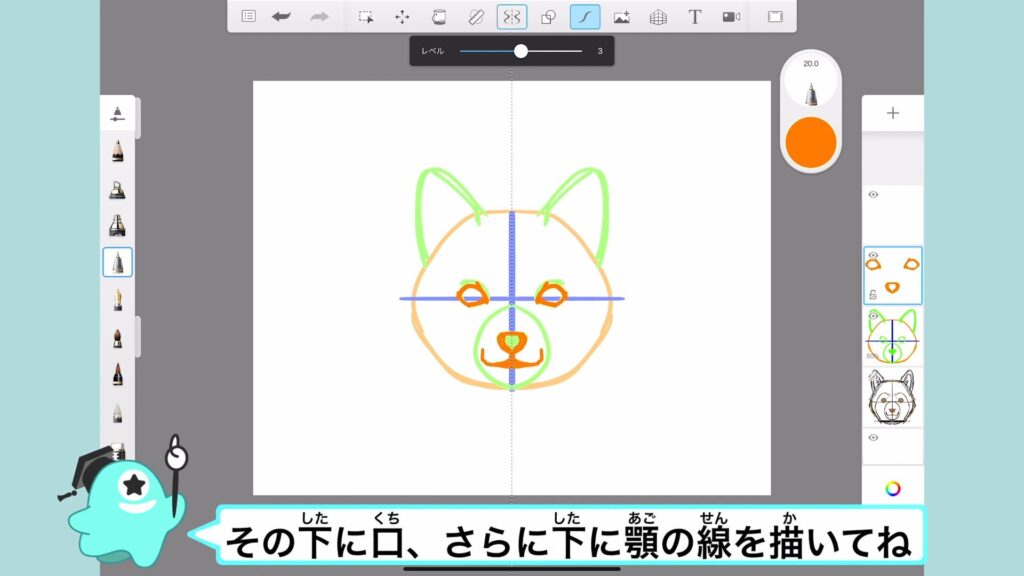The width and height of the screenshot is (1024, 576).
Task: Select the black dog sketch layer thumbnail
Action: point(893,396)
